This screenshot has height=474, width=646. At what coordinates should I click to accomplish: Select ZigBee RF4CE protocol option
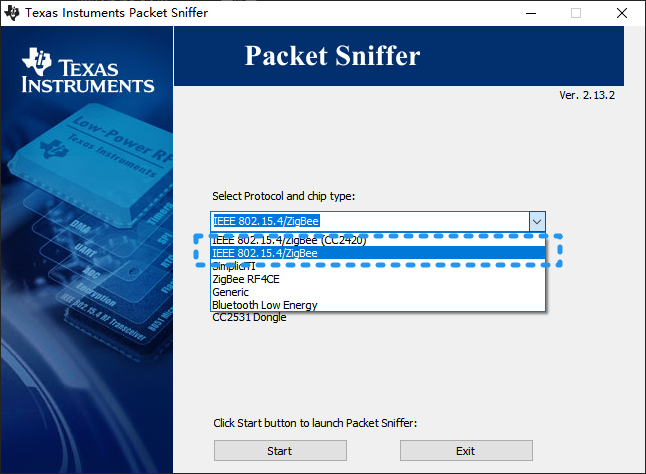378,279
